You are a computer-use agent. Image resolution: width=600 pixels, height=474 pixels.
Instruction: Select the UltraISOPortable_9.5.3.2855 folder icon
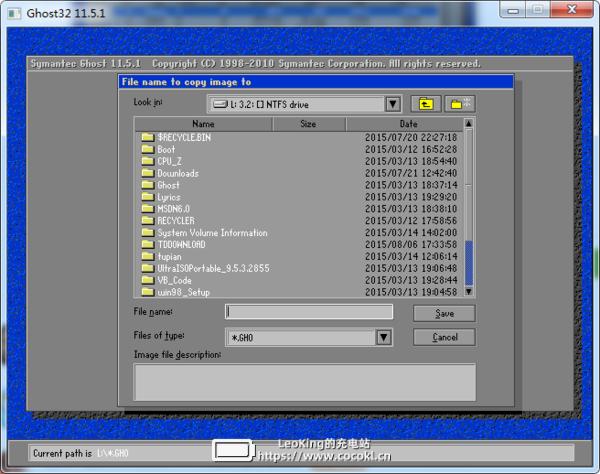click(148, 268)
